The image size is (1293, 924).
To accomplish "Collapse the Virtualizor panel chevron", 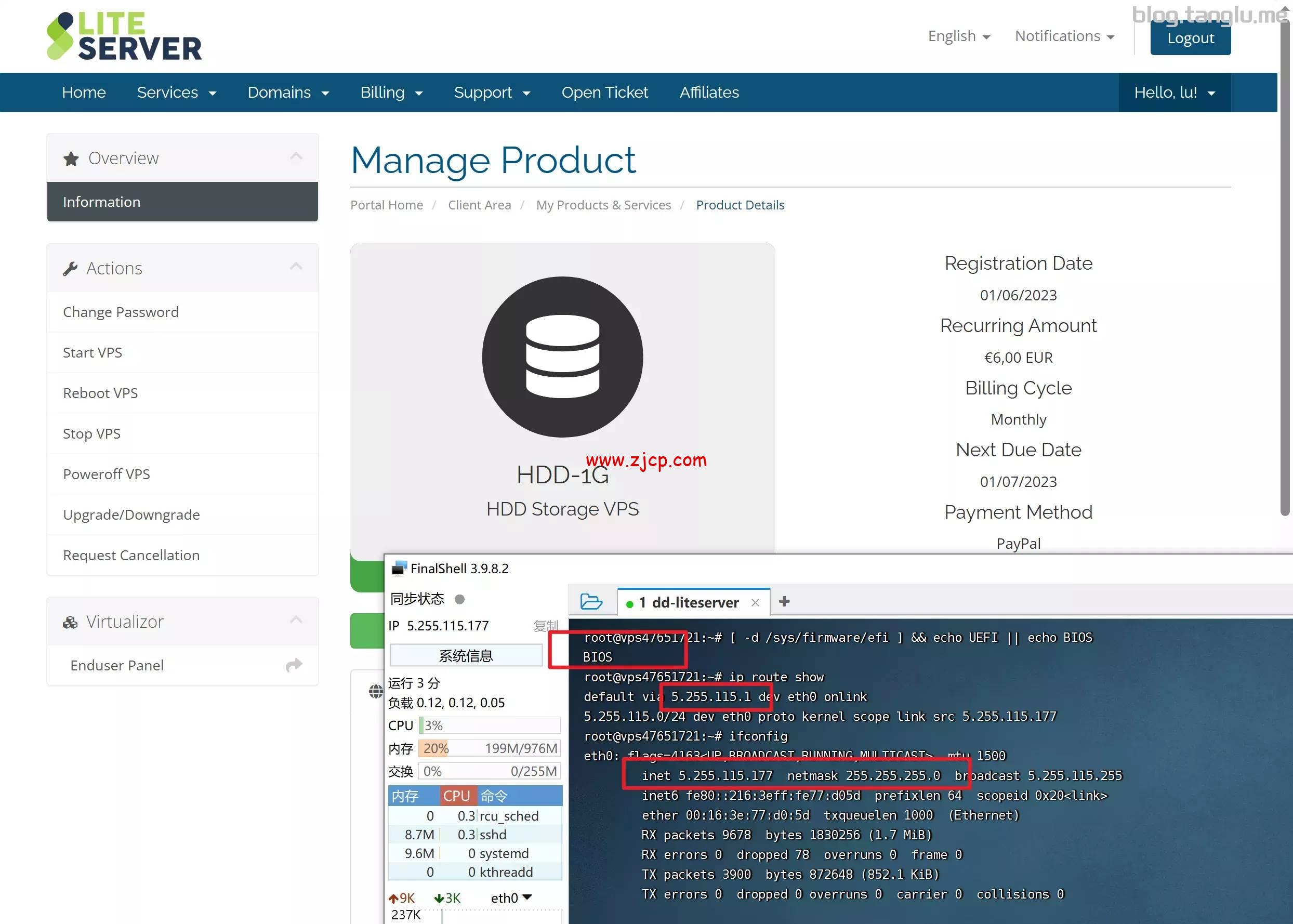I will click(x=296, y=619).
